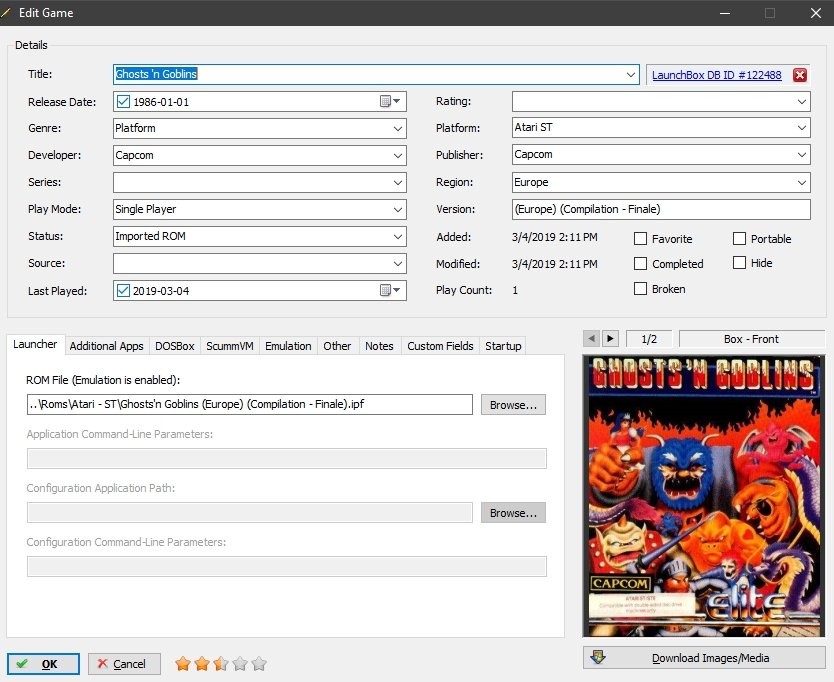Expand the Play Mode dropdown

pyautogui.click(x=397, y=210)
